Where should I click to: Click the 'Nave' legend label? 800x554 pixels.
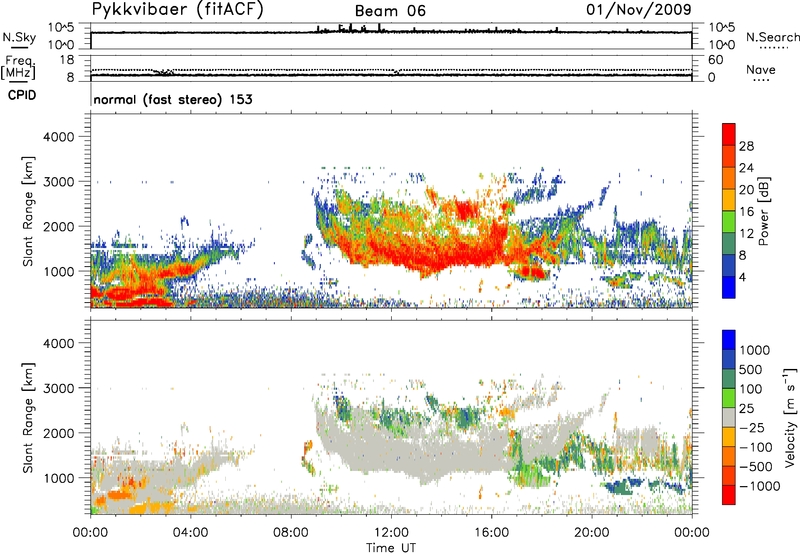pyautogui.click(x=761, y=69)
